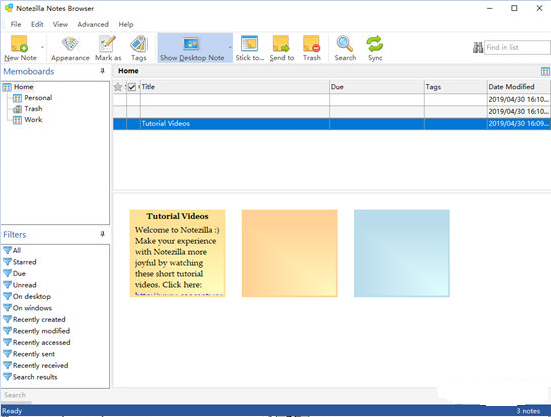This screenshot has height=417, width=551.
Task: Open the Appearance tool
Action: pos(70,48)
